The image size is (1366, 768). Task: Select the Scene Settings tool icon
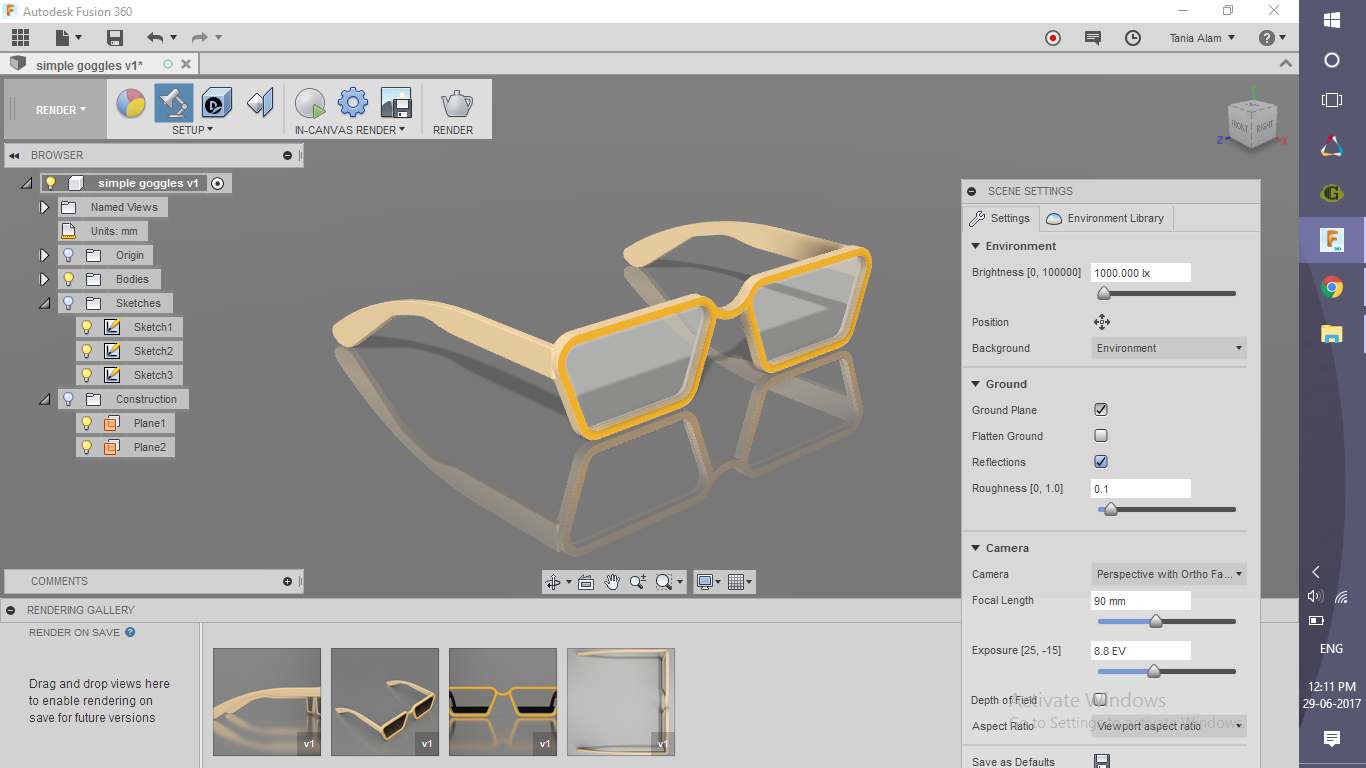coord(174,103)
